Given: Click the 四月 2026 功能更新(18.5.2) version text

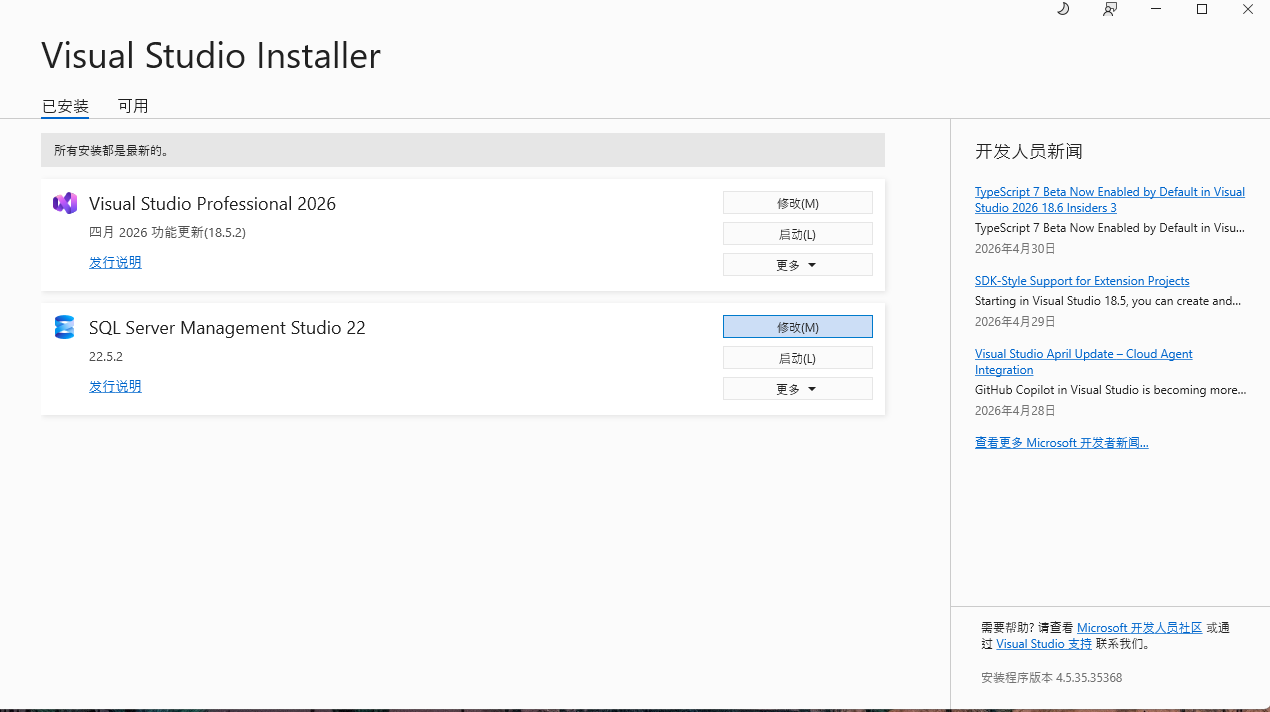Looking at the screenshot, I should (167, 233).
